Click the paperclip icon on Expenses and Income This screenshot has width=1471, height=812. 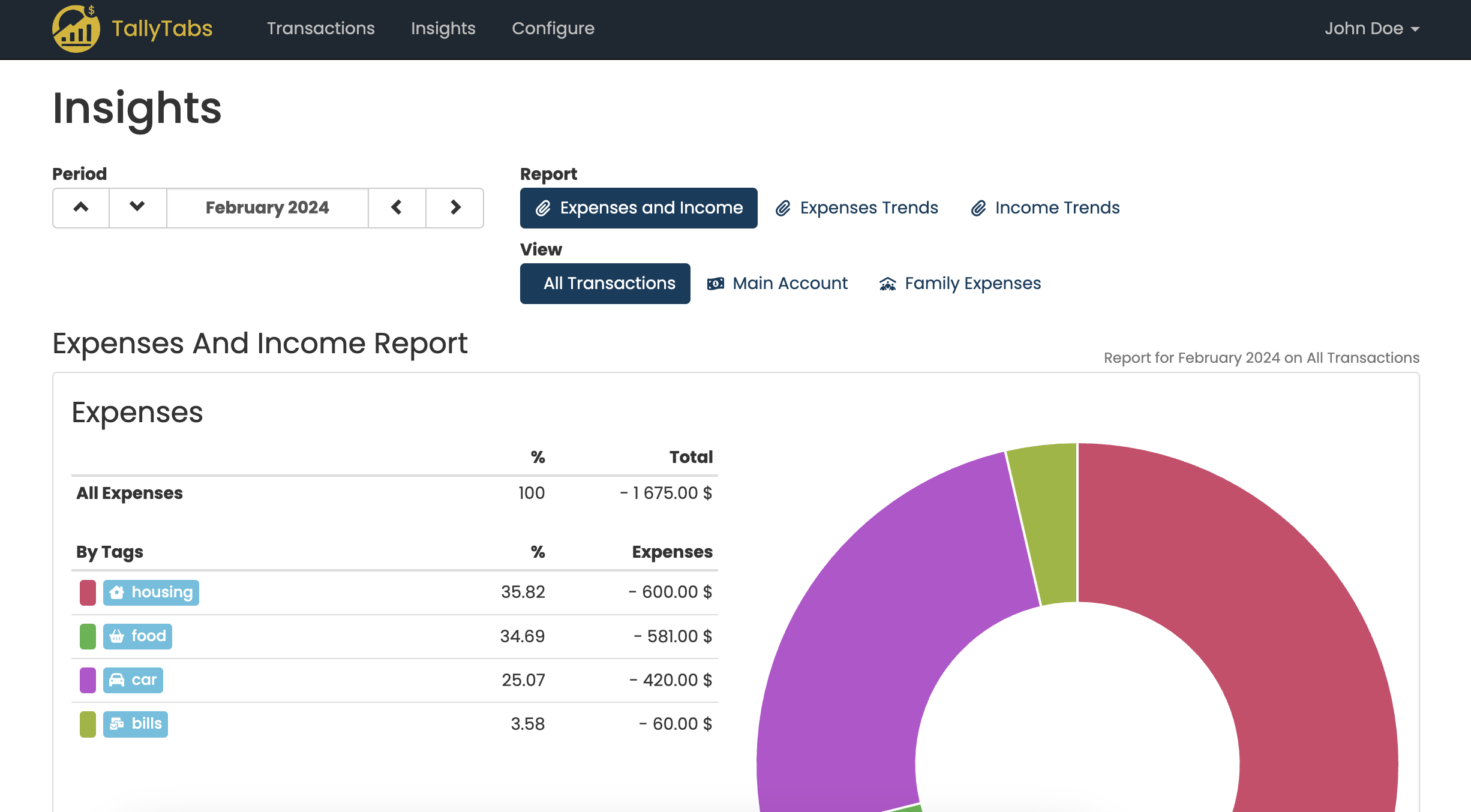(x=543, y=208)
